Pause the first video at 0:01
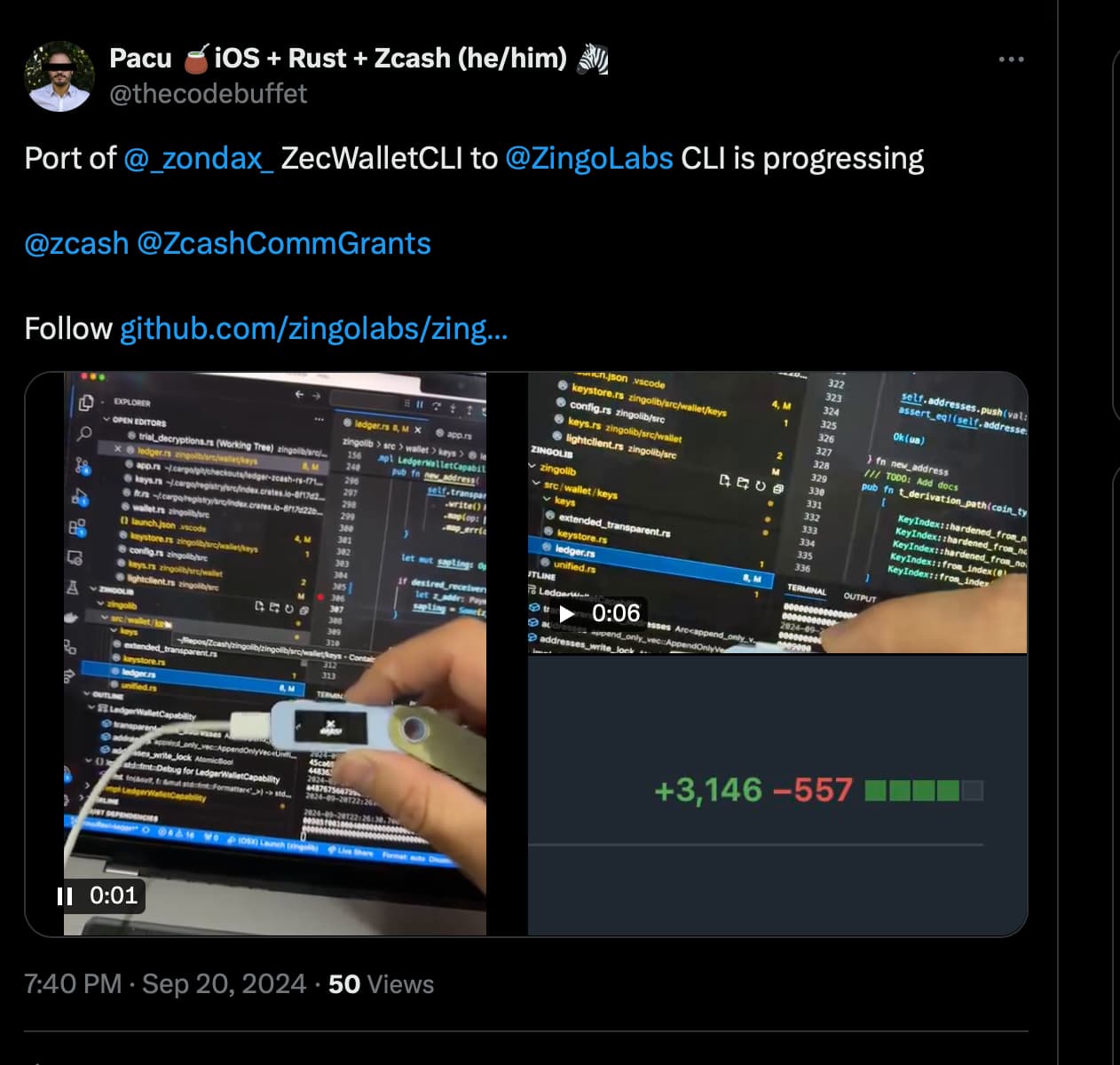The image size is (1120, 1065). click(65, 895)
